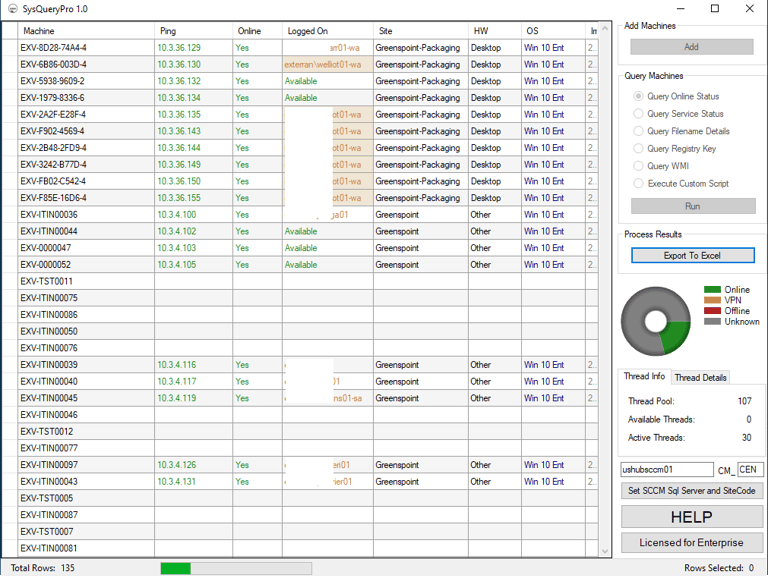Select machine EXV-TST0005
This screenshot has height=576, width=768.
(47, 498)
